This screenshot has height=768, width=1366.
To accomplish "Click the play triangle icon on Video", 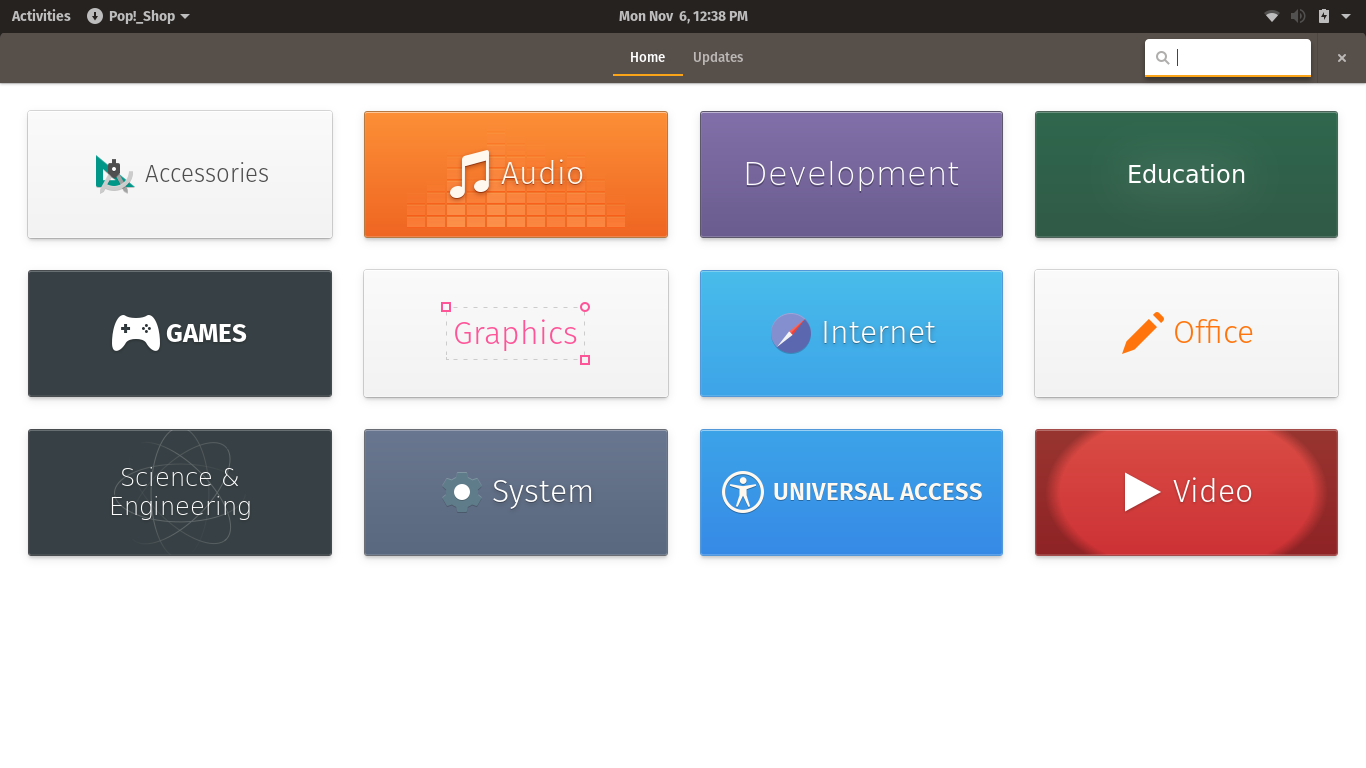I will 1142,492.
